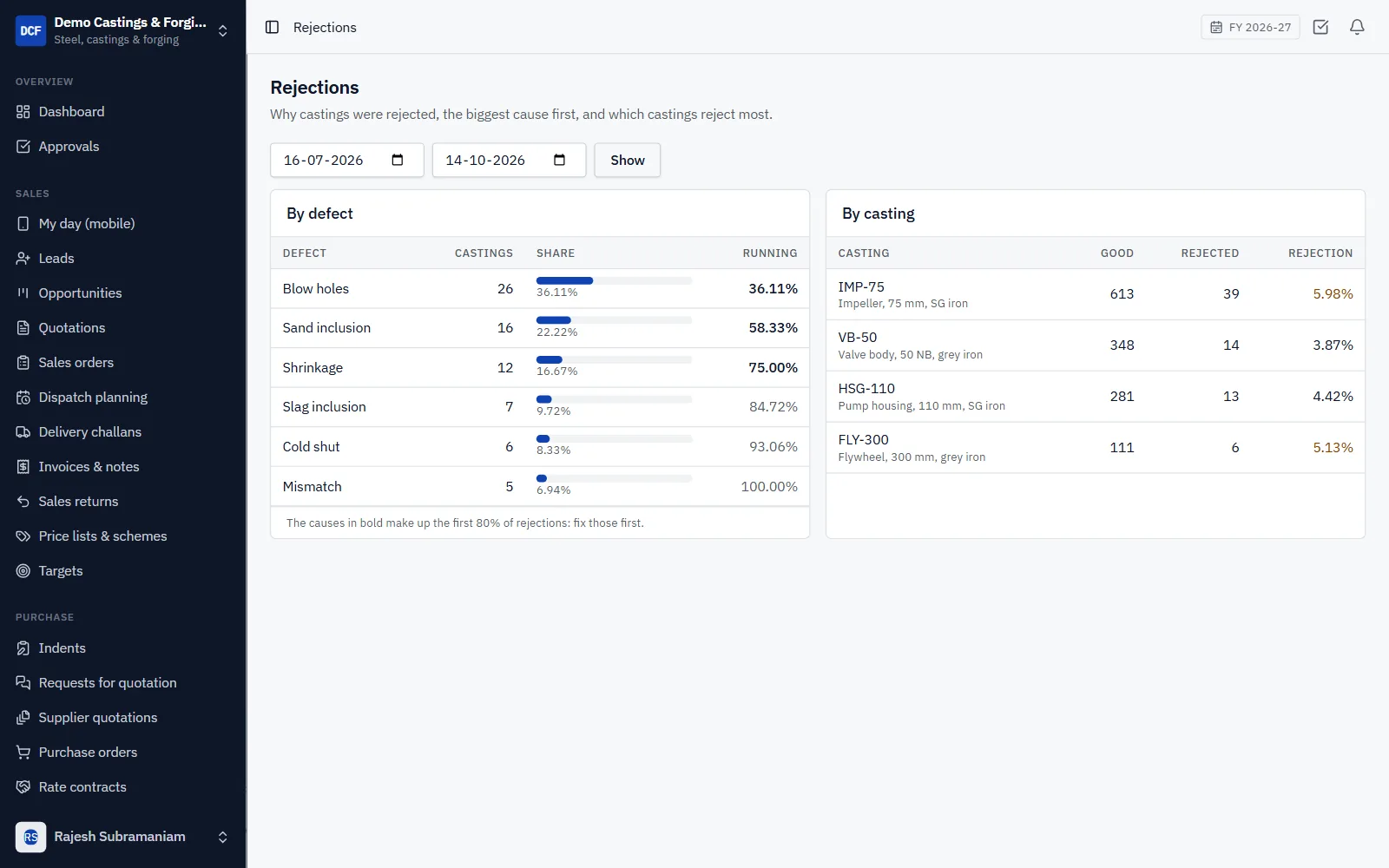Viewport: 1389px width, 868px height.
Task: Click the Sand inclusion share progress bar
Action: click(614, 320)
